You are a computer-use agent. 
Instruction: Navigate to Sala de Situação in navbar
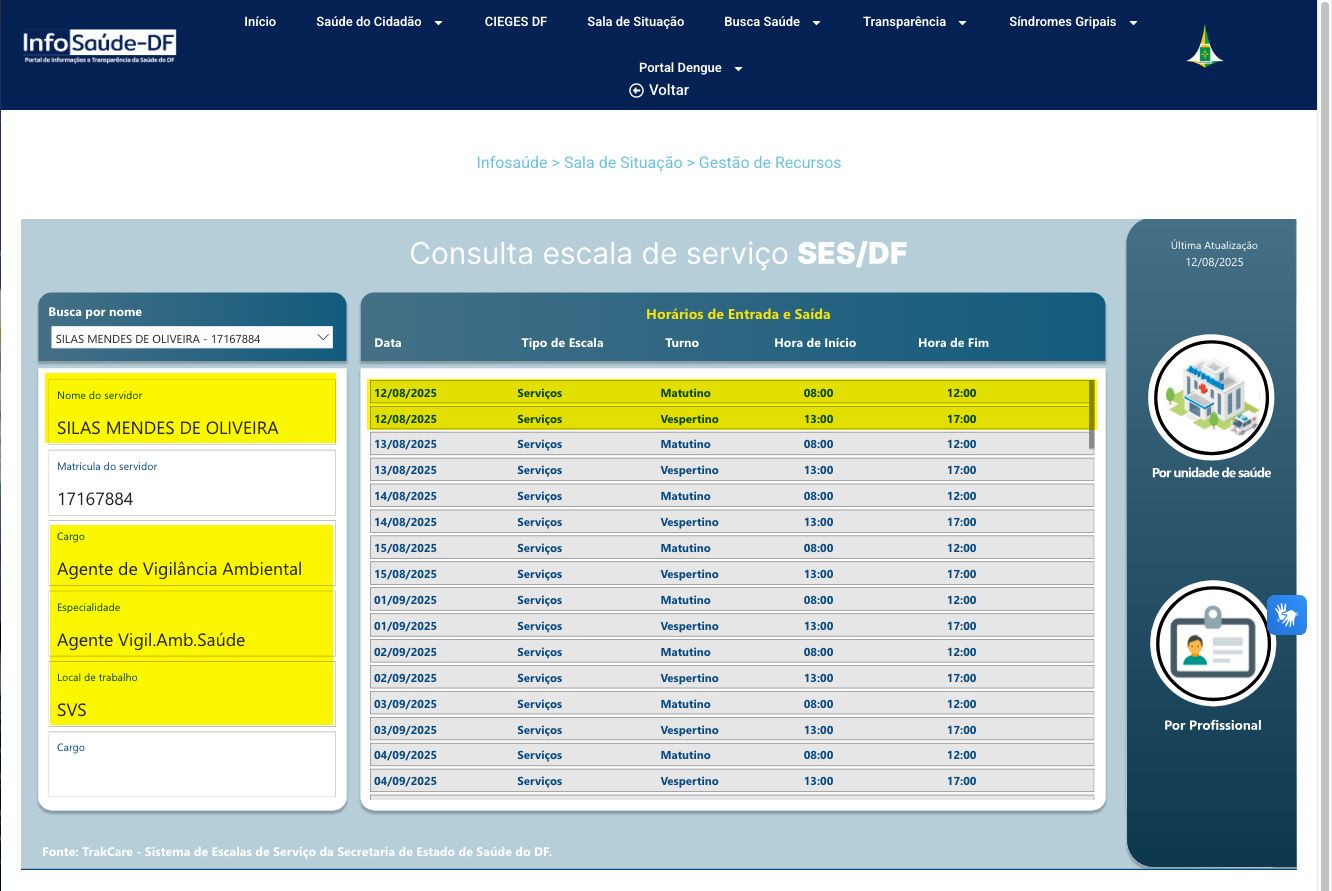pos(635,22)
